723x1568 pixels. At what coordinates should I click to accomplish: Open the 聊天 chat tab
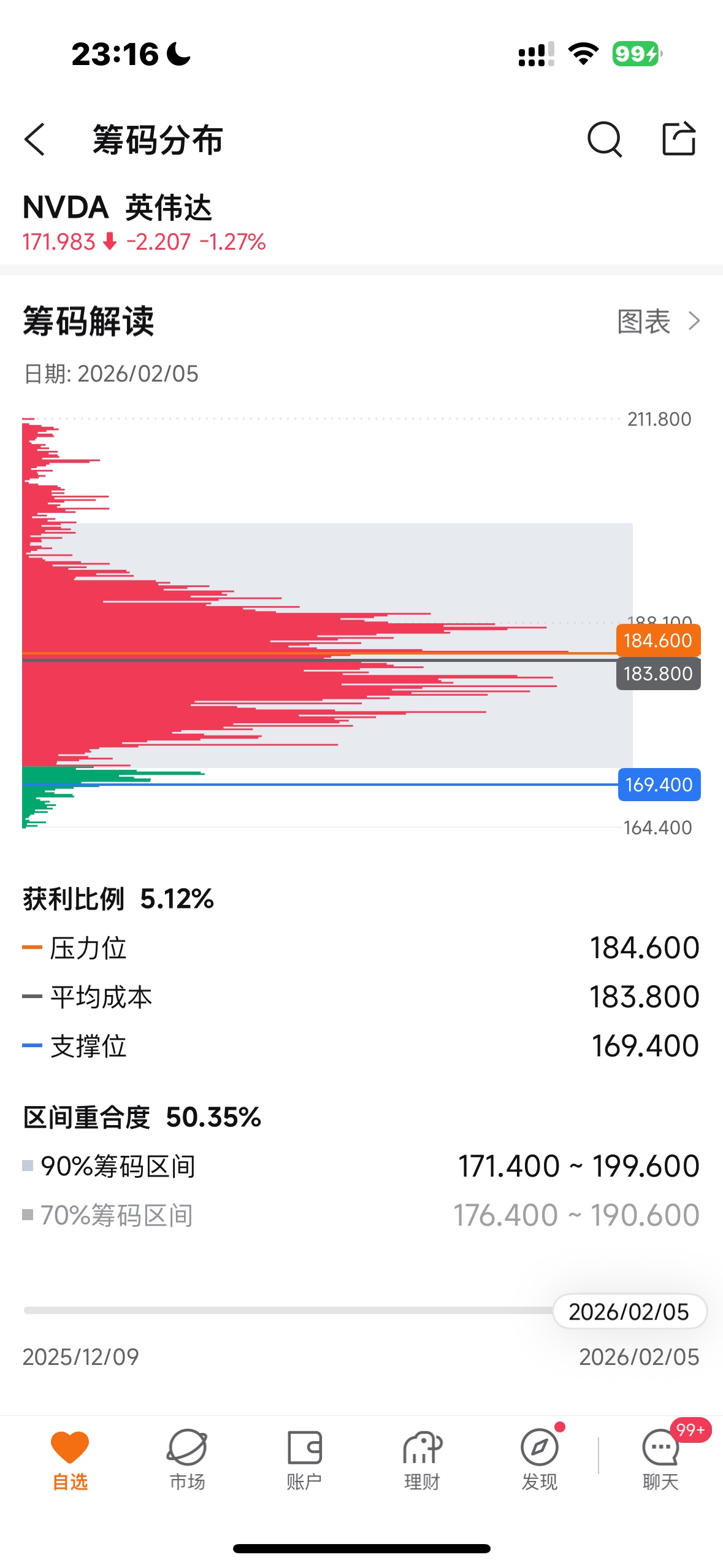pos(660,1459)
